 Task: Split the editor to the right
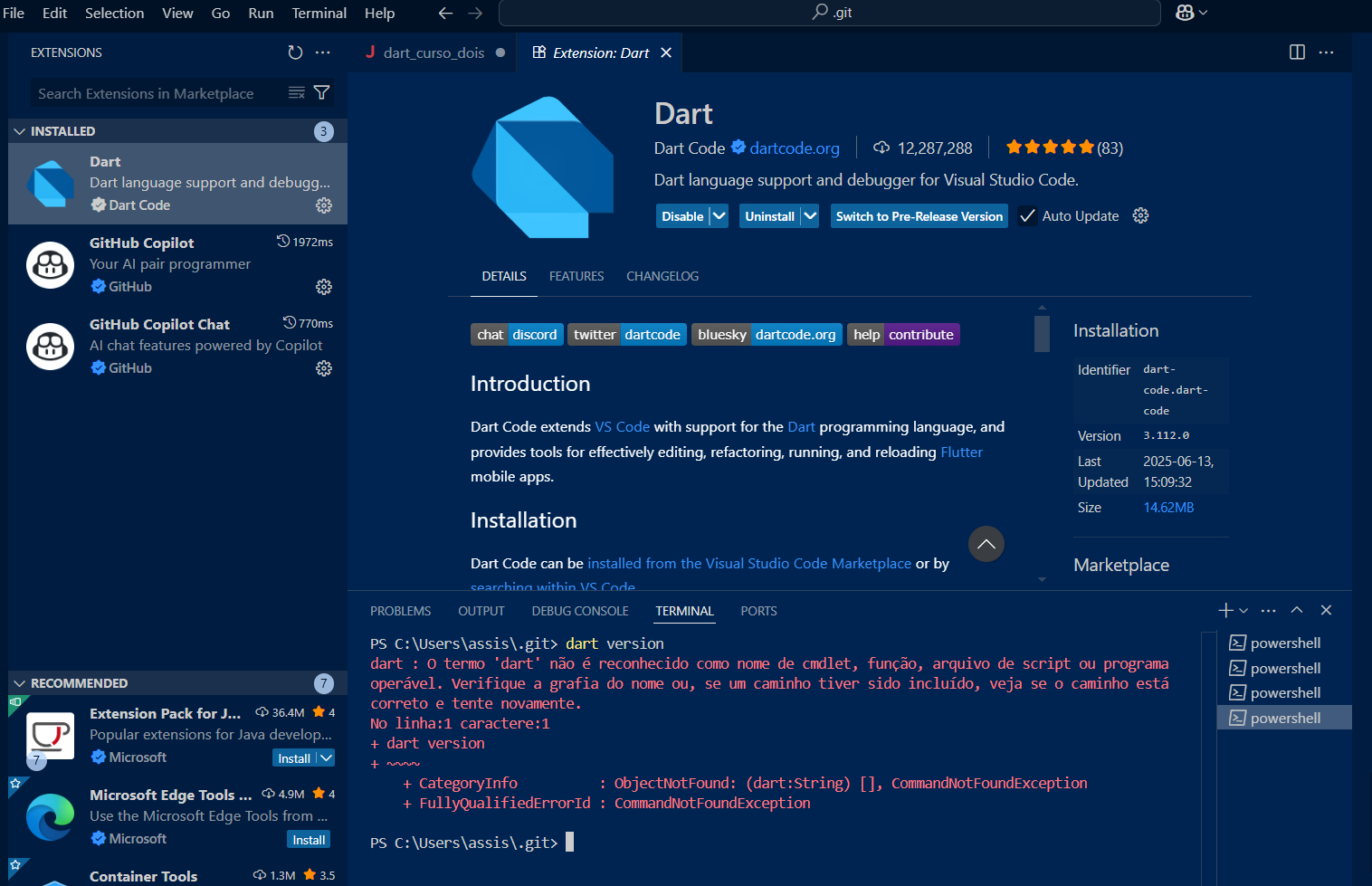(1297, 52)
